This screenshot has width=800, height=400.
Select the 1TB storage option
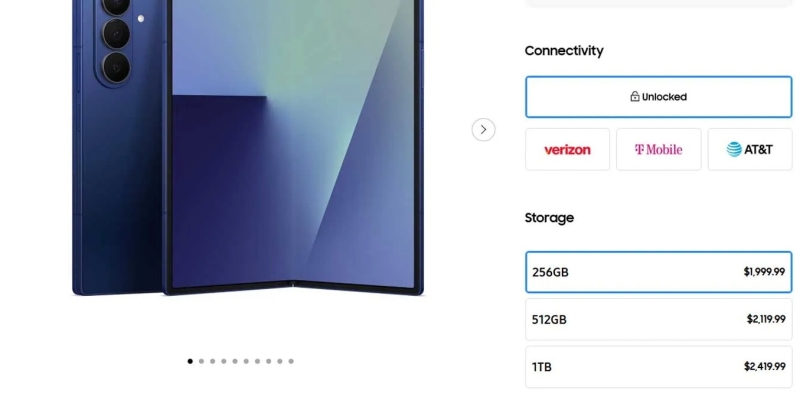(659, 367)
